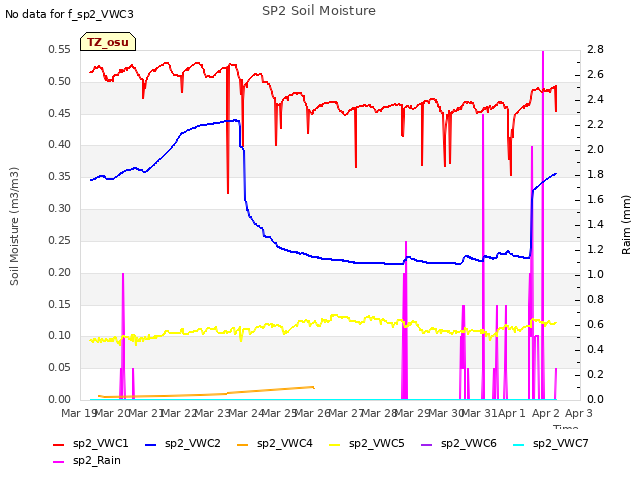
Task: Click the Apr 2 x-axis tick label
Action: tap(545, 413)
